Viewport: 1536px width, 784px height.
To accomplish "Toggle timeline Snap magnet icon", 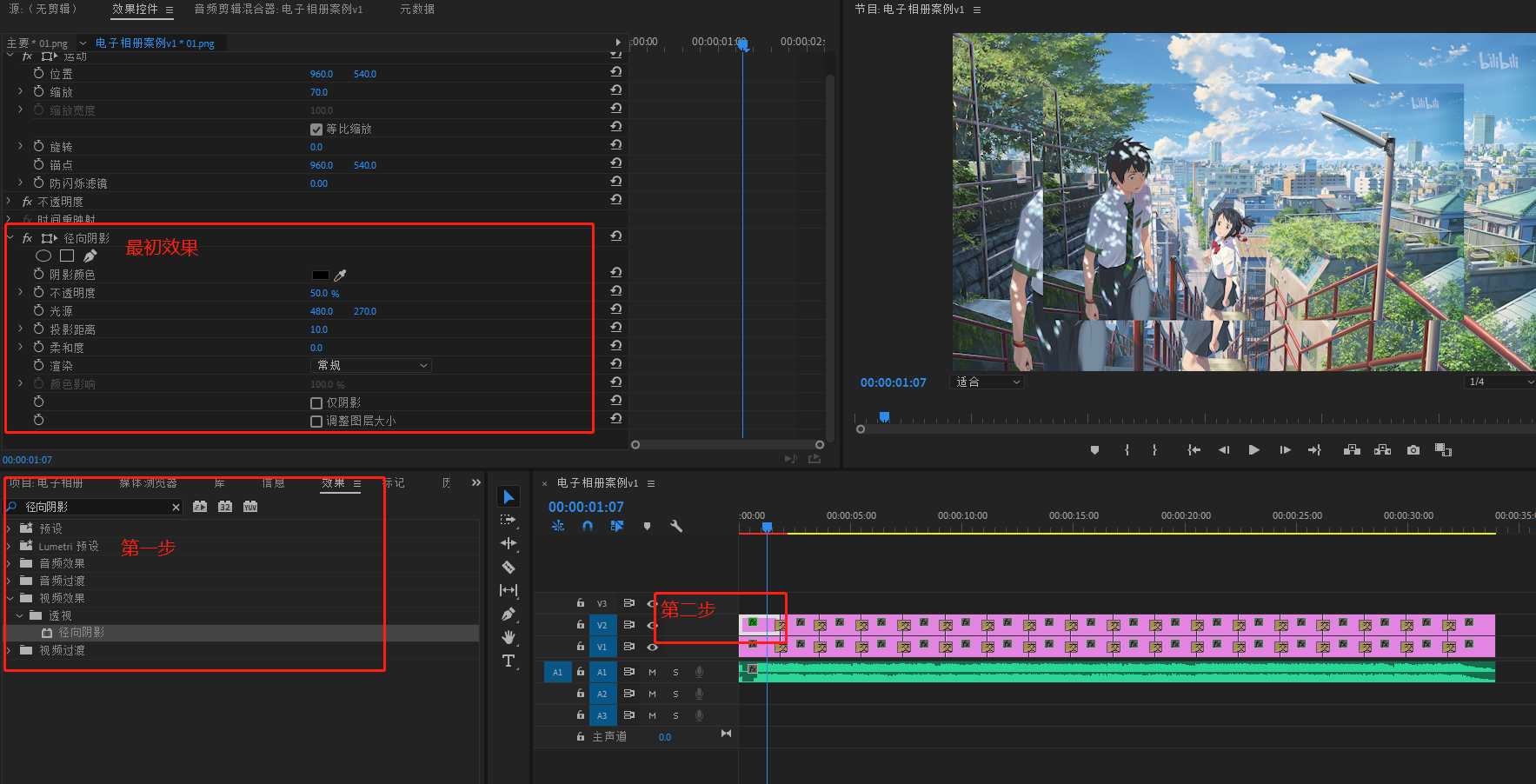I will coord(588,526).
